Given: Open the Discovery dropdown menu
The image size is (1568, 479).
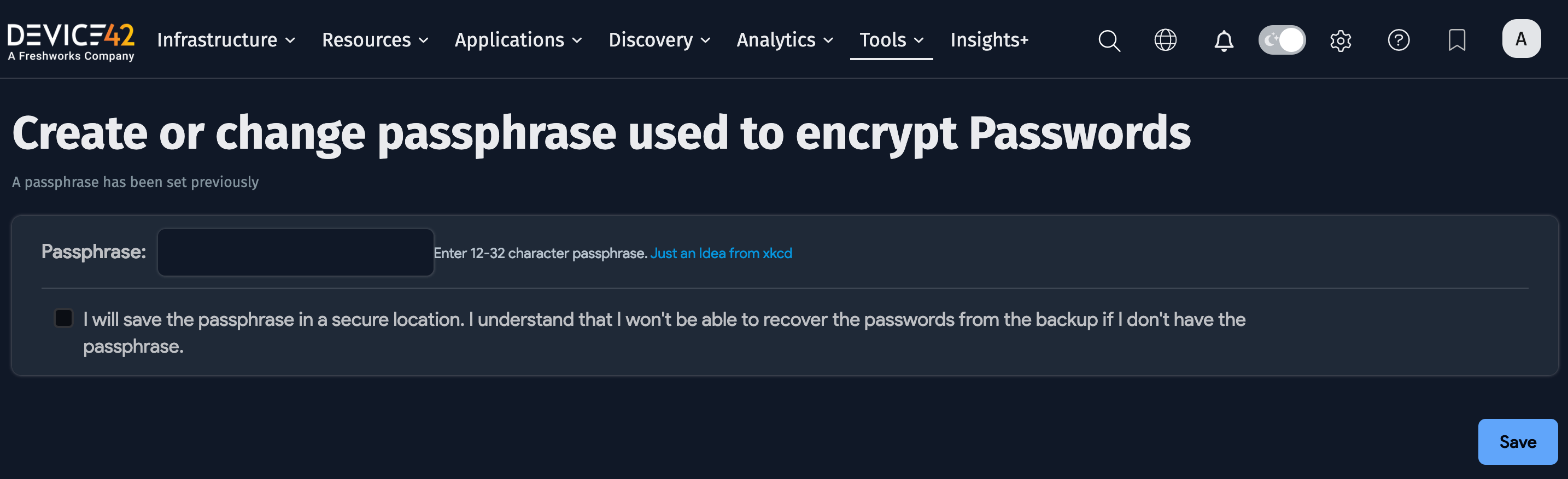Looking at the screenshot, I should [659, 40].
